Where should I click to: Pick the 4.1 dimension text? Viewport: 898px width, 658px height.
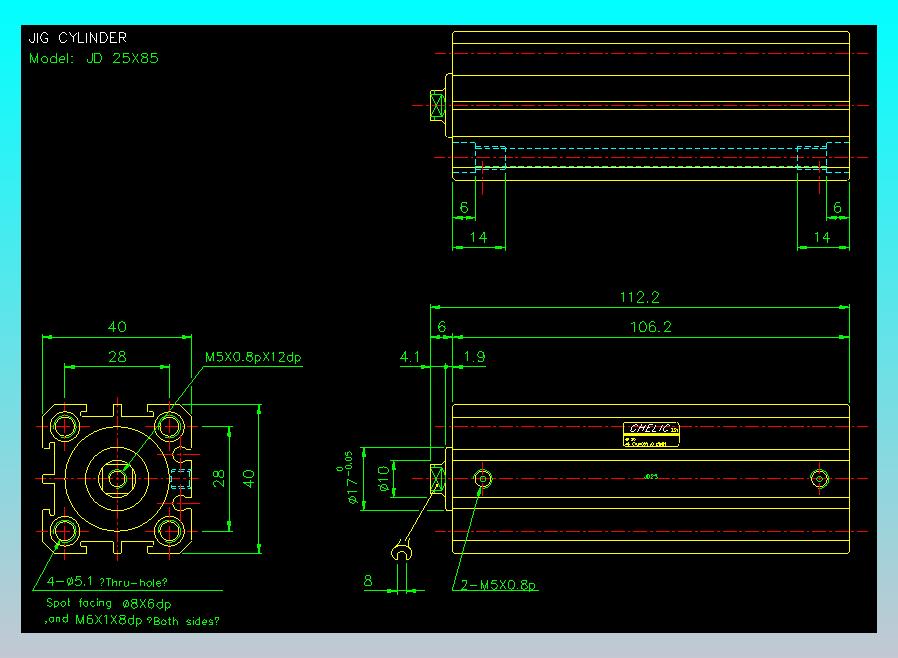(410, 356)
